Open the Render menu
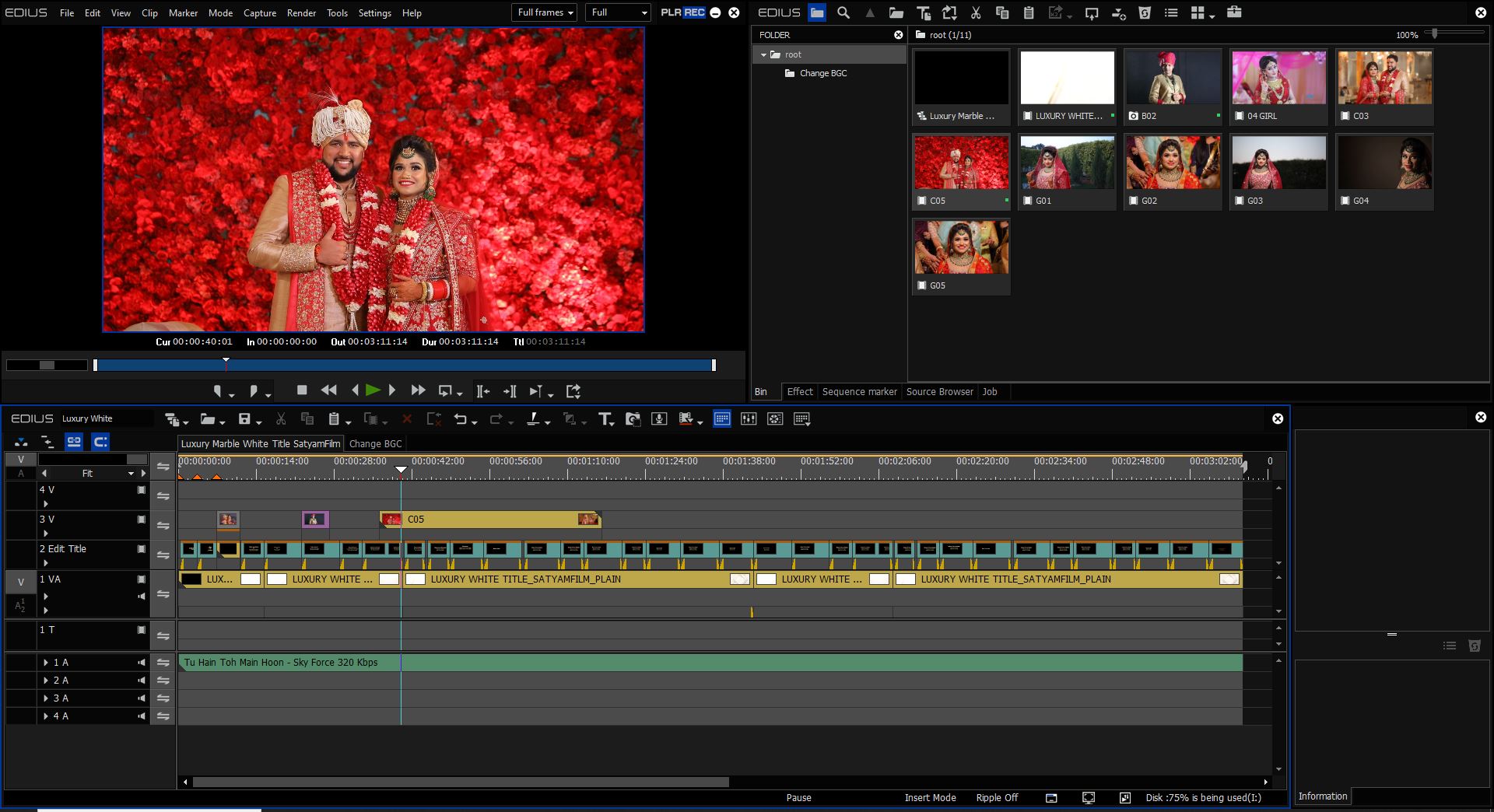This screenshot has height=812, width=1494. (x=301, y=13)
